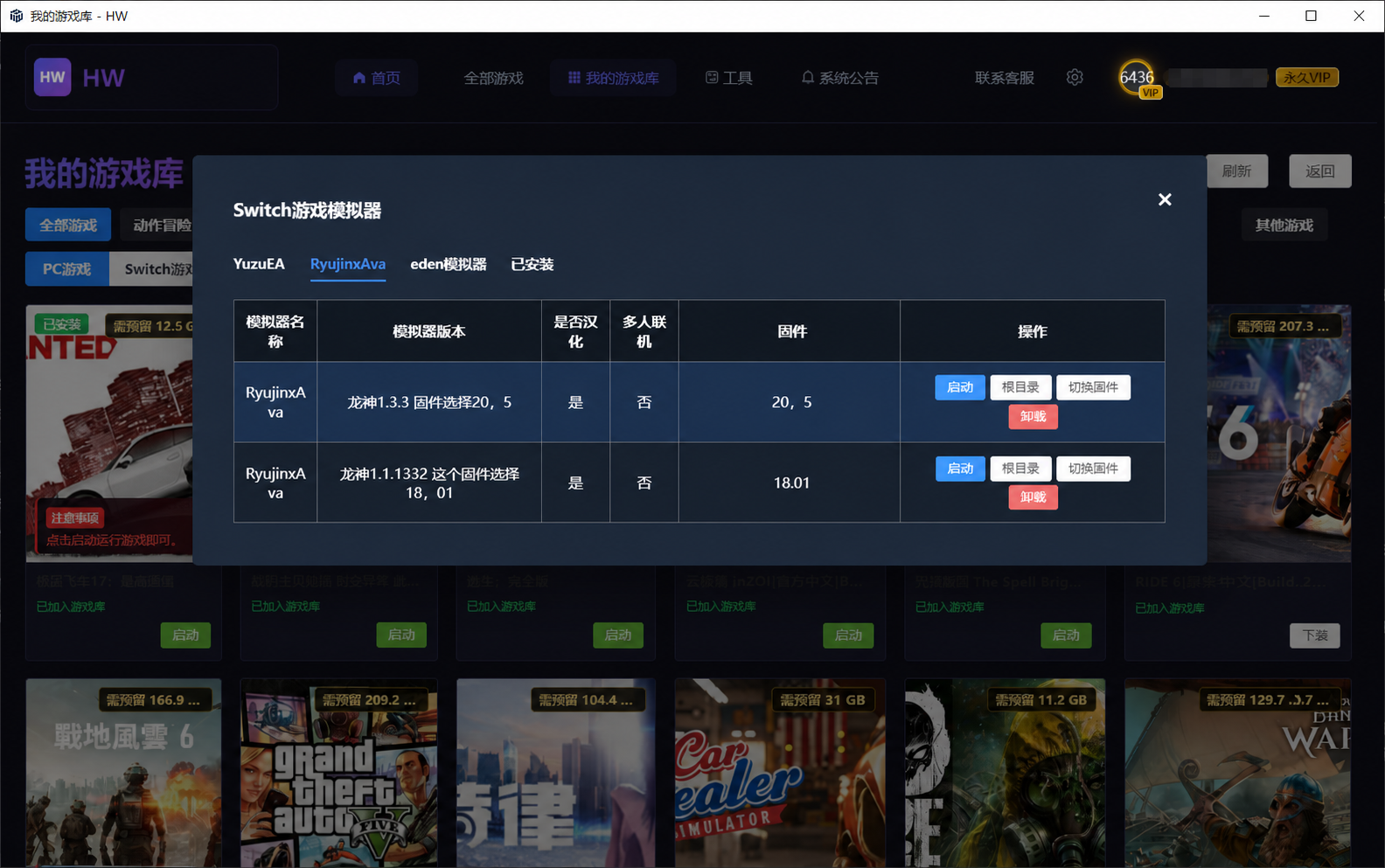Click the 已安装 badge on first card

62,324
